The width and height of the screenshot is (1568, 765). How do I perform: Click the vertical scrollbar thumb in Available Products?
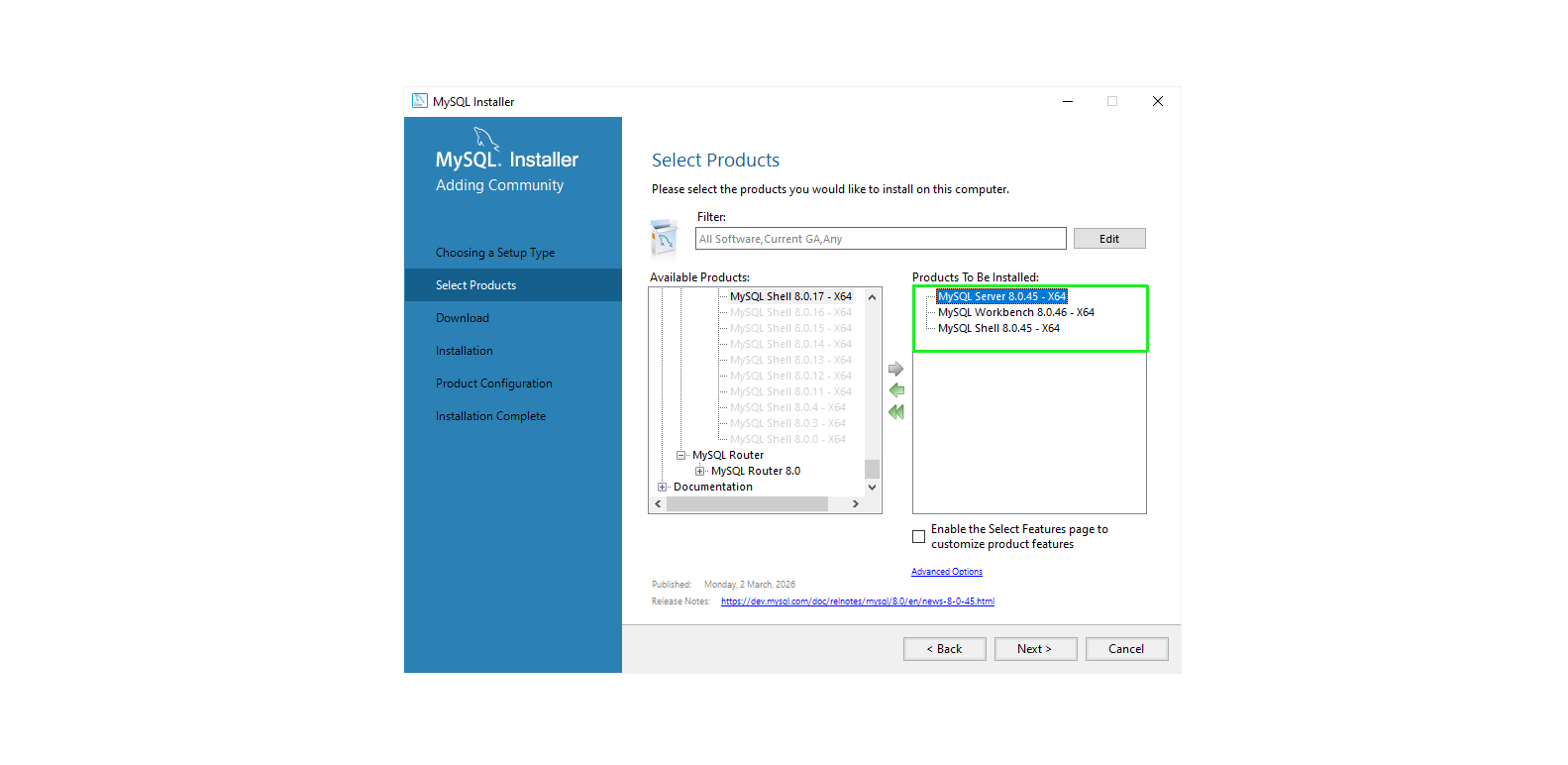tap(873, 469)
